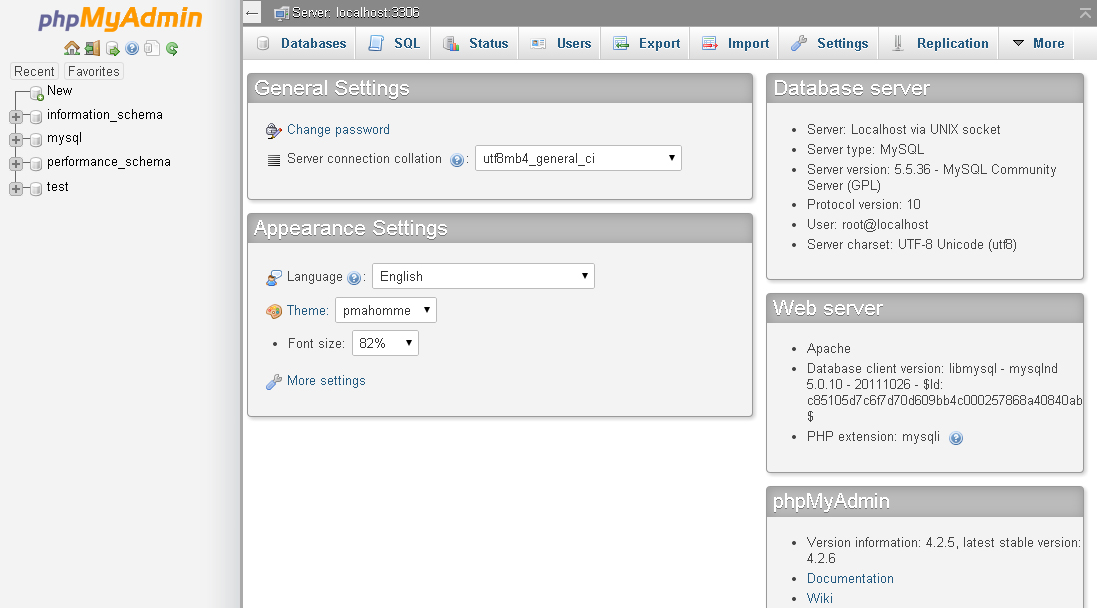Click the Log out door icon

pyautogui.click(x=92, y=48)
